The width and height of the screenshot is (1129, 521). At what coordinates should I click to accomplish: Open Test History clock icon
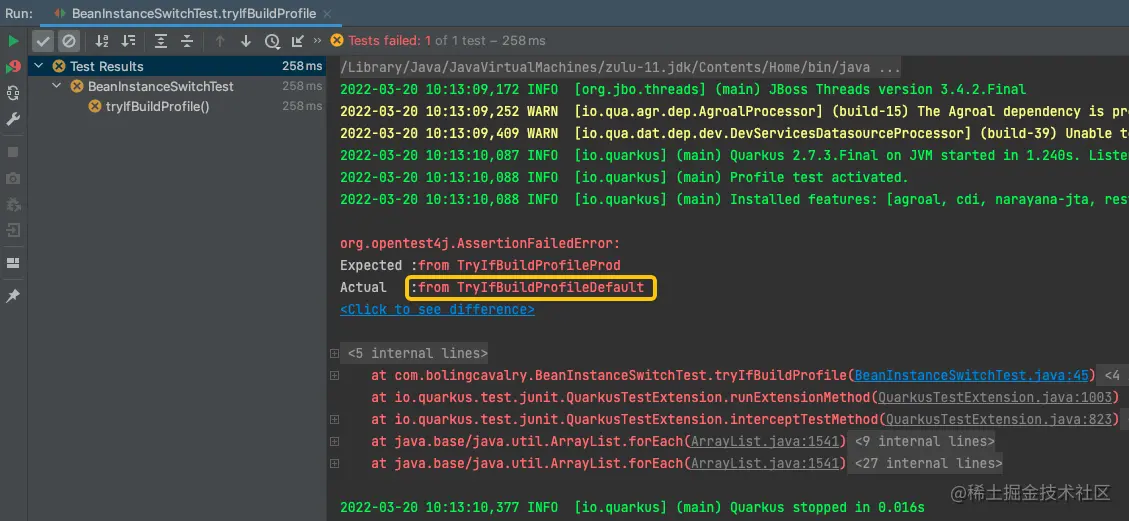point(272,42)
